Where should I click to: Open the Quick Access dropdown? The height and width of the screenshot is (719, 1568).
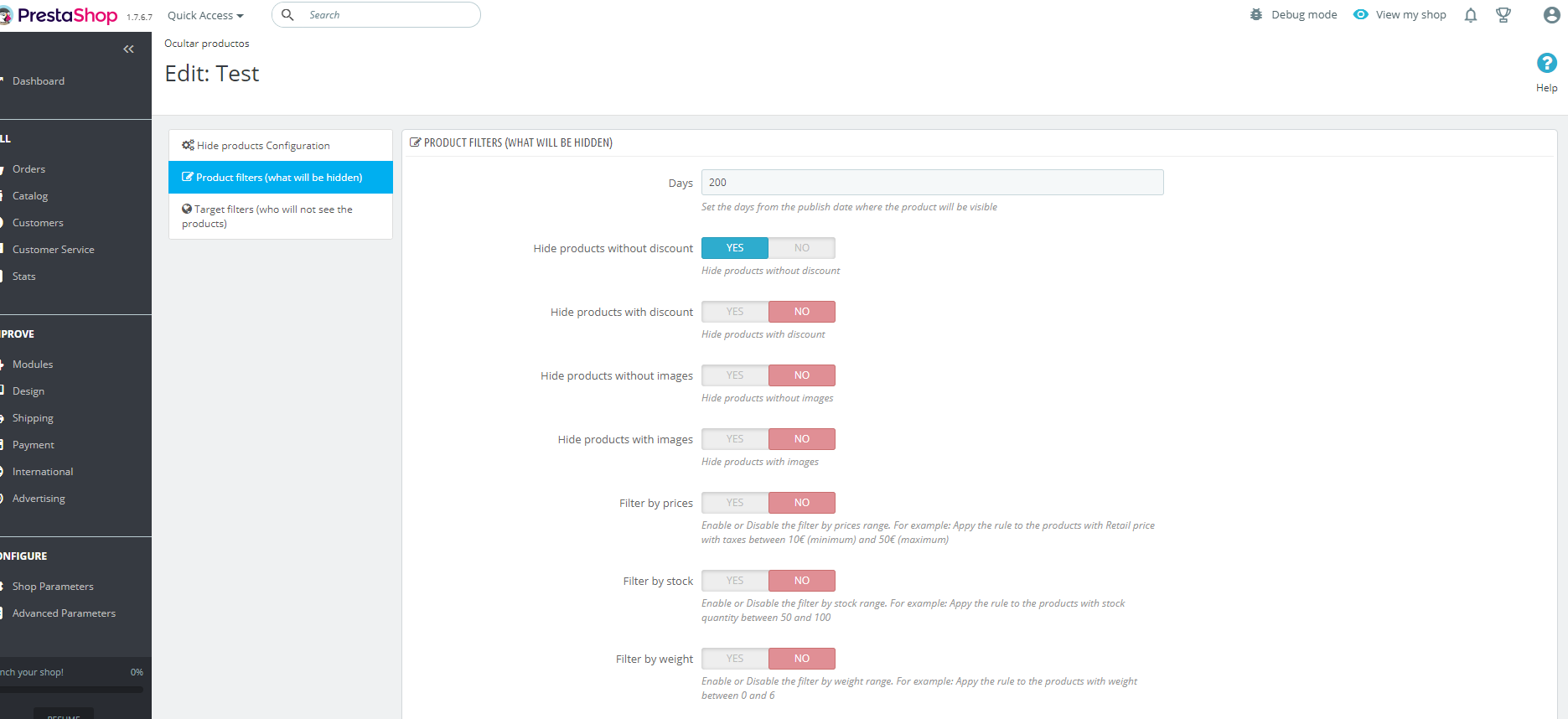(x=205, y=15)
